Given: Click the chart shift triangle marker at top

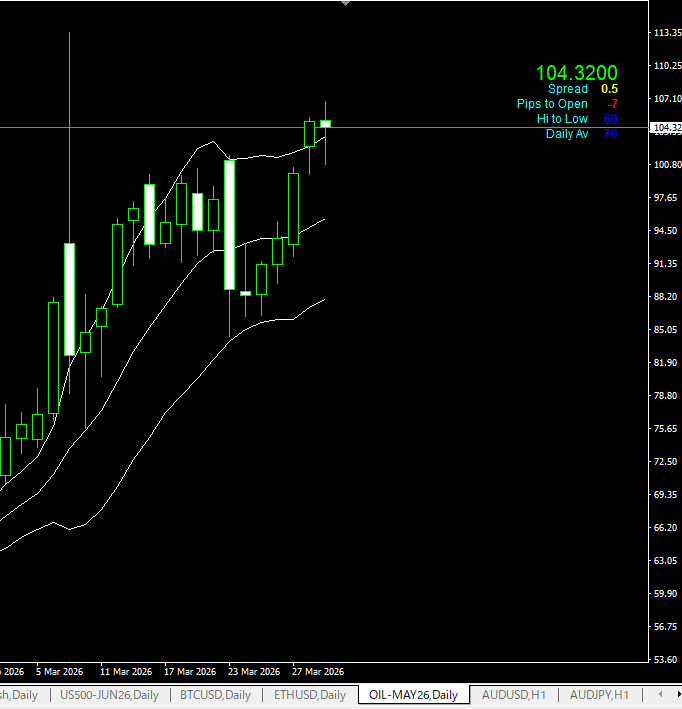Looking at the screenshot, I should pos(345,3).
